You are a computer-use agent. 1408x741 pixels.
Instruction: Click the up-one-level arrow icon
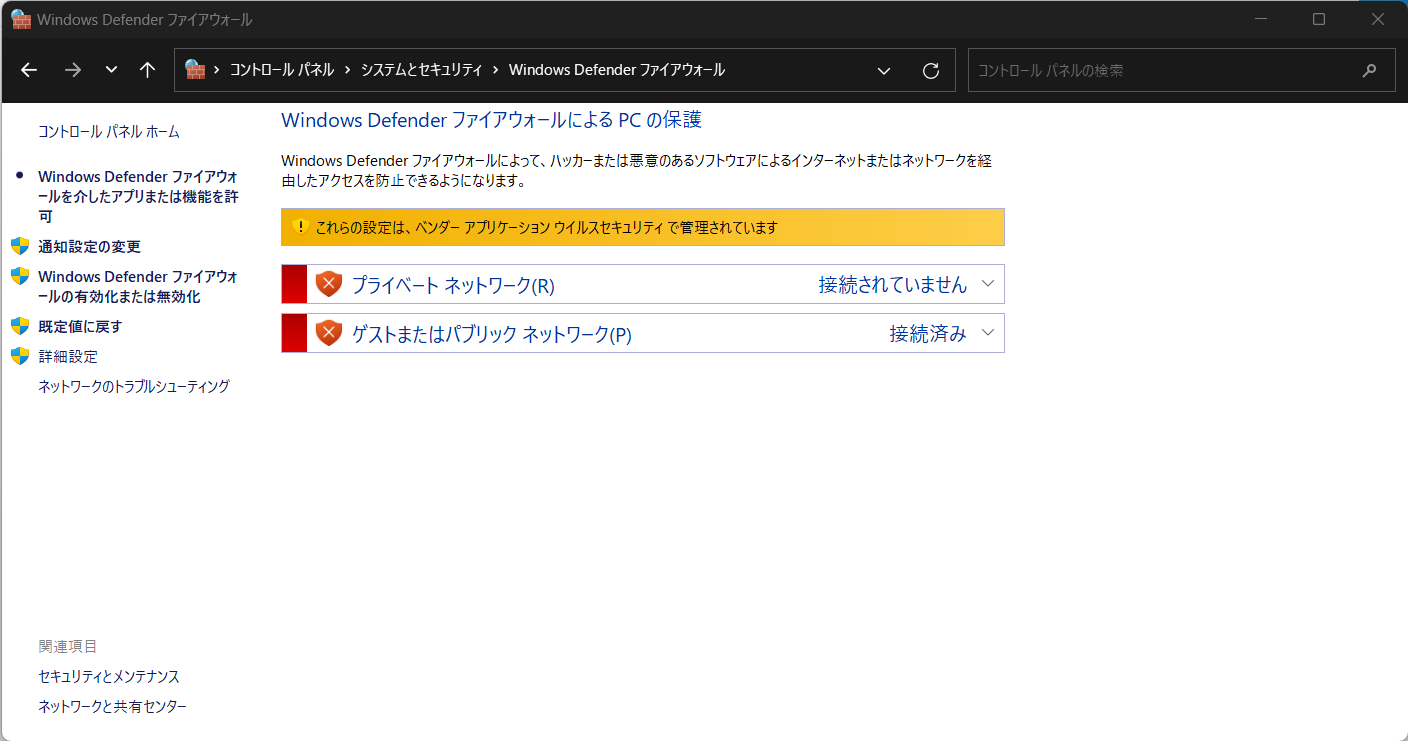pyautogui.click(x=148, y=70)
